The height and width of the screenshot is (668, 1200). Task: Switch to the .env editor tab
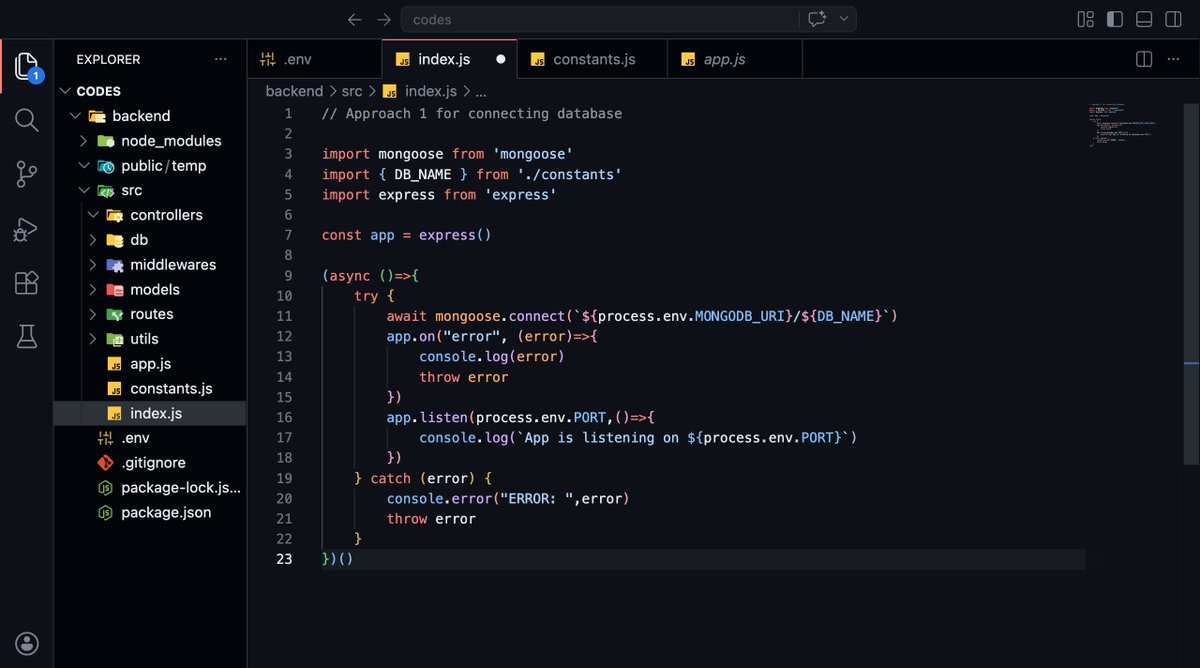pos(315,59)
